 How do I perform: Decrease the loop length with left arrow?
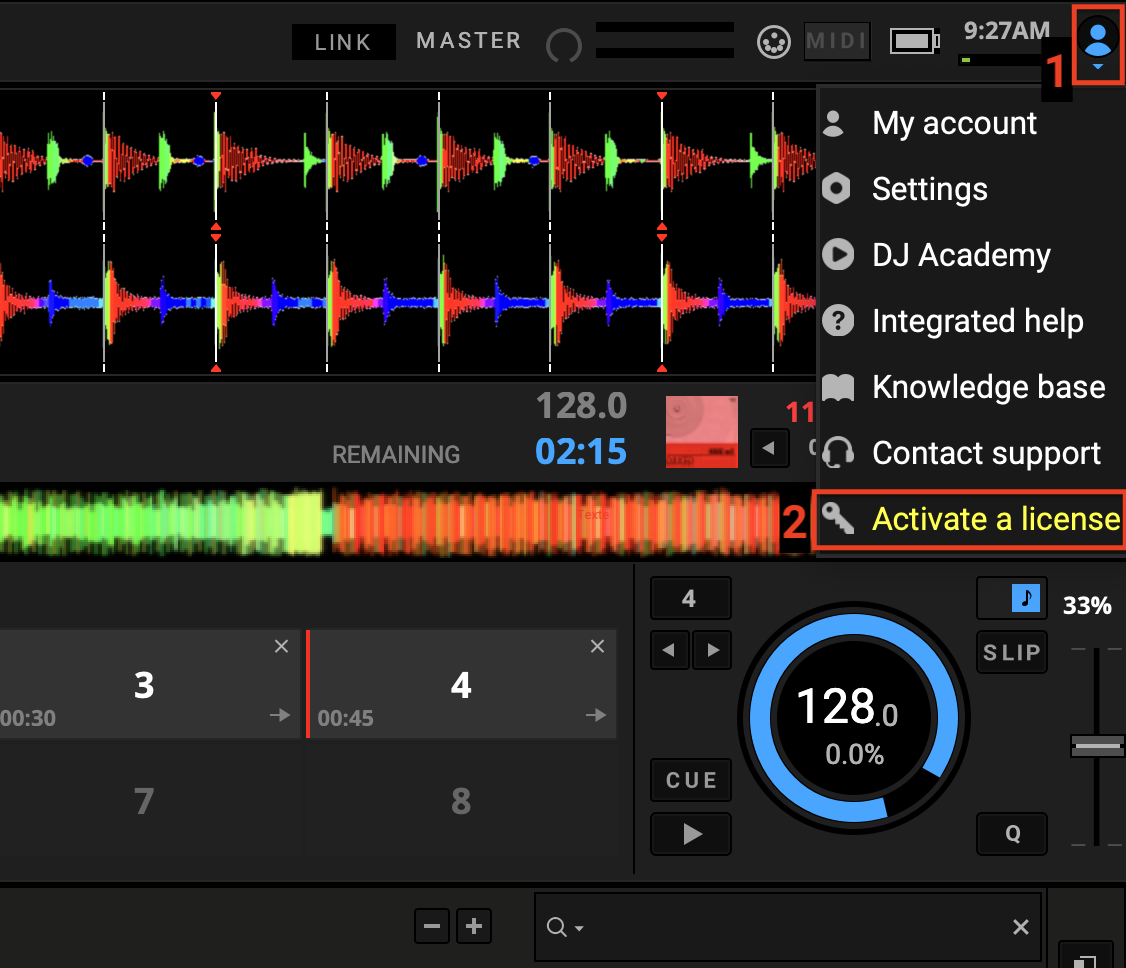click(x=669, y=650)
